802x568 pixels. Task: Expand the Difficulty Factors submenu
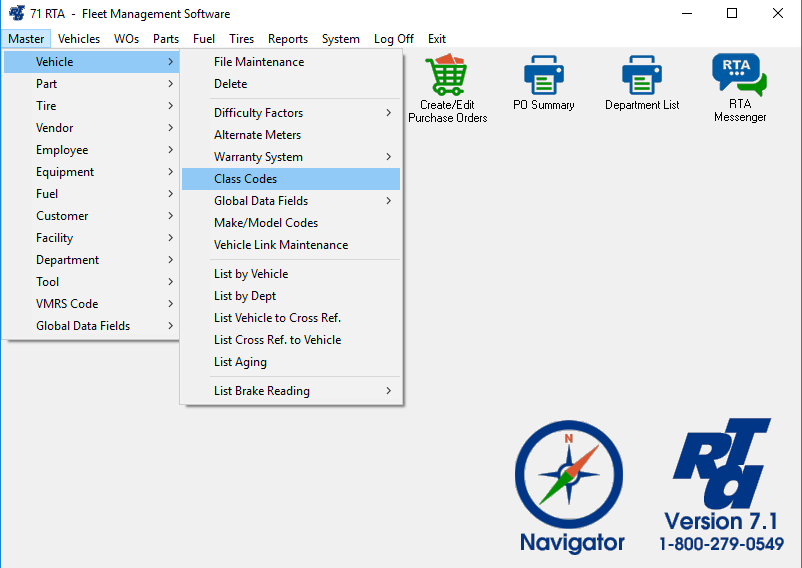coord(290,113)
